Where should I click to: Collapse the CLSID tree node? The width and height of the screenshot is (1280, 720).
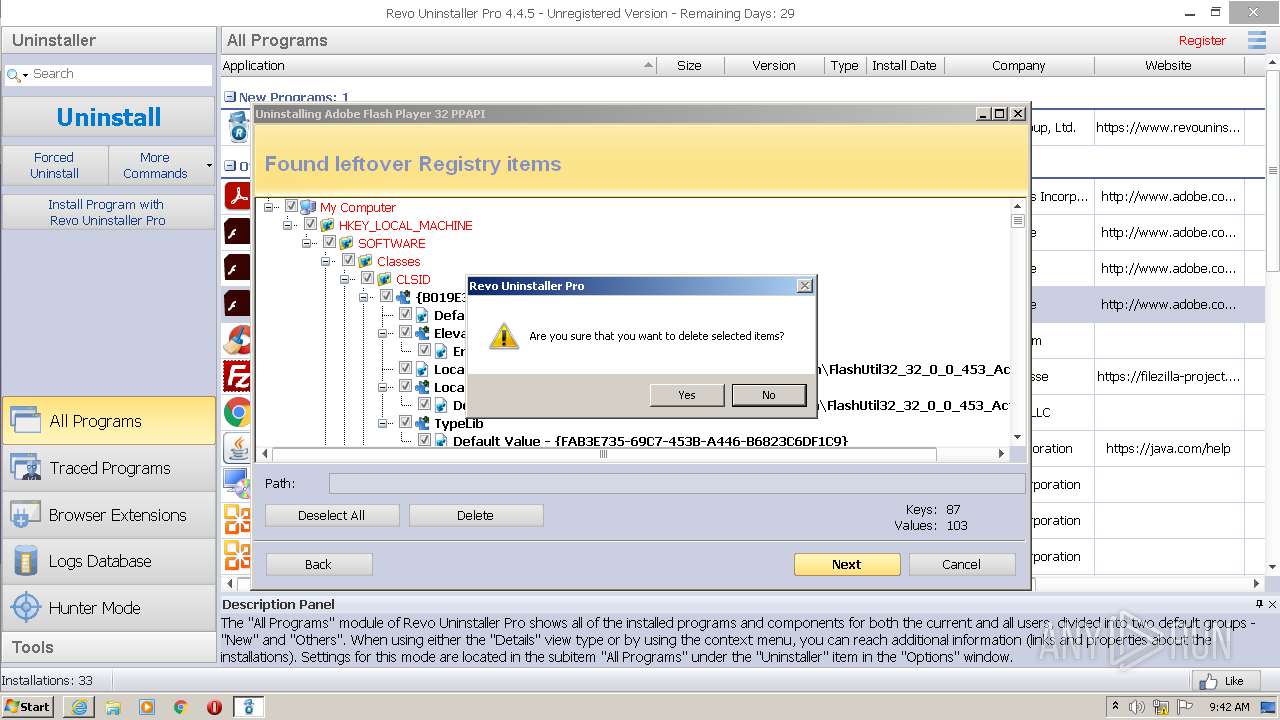coord(345,279)
